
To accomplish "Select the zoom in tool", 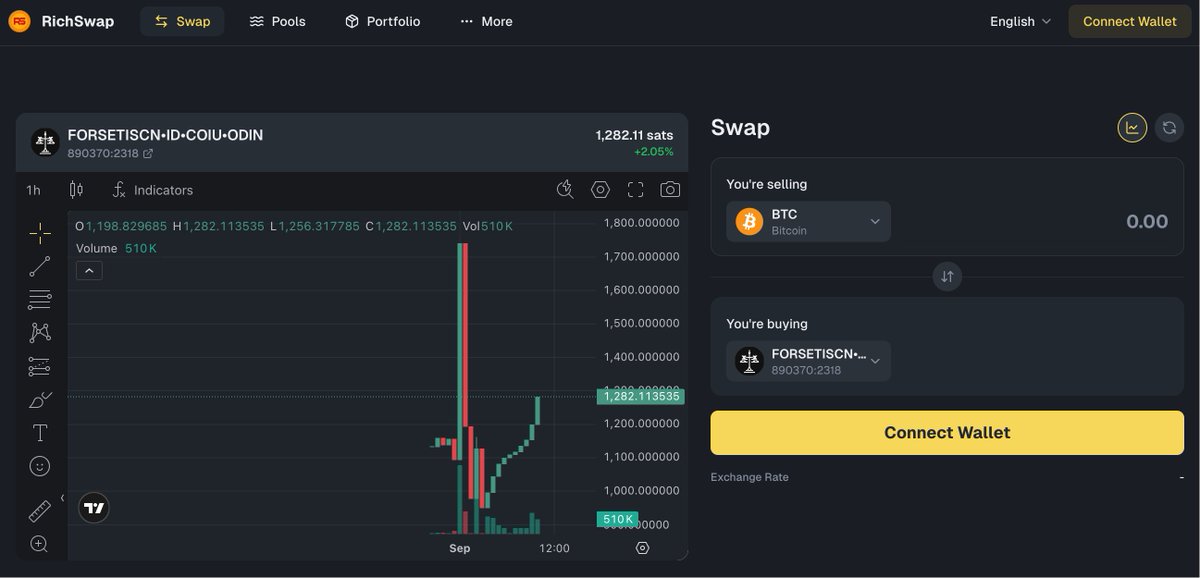I will [40, 544].
